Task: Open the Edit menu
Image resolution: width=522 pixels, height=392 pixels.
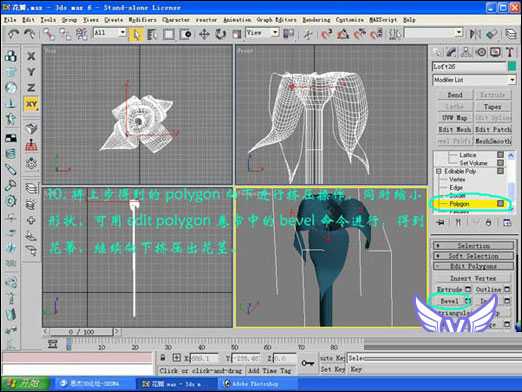Action: tap(28, 20)
